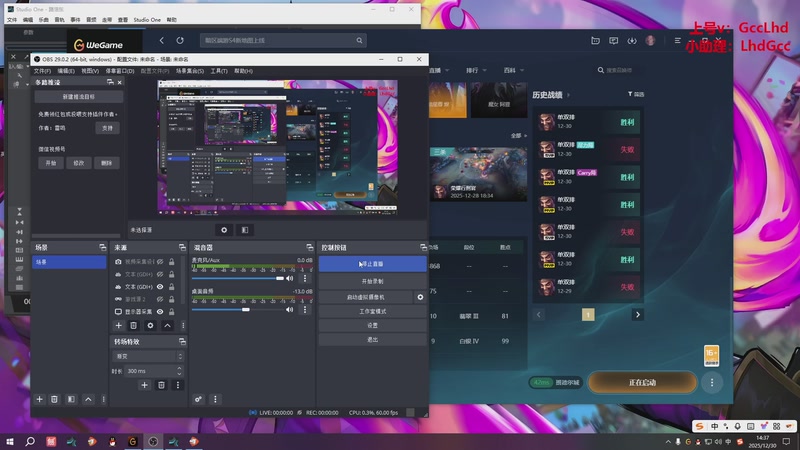Open the 渐变 transition type dropdown
Screen dimensions: 800x450
click(148, 356)
